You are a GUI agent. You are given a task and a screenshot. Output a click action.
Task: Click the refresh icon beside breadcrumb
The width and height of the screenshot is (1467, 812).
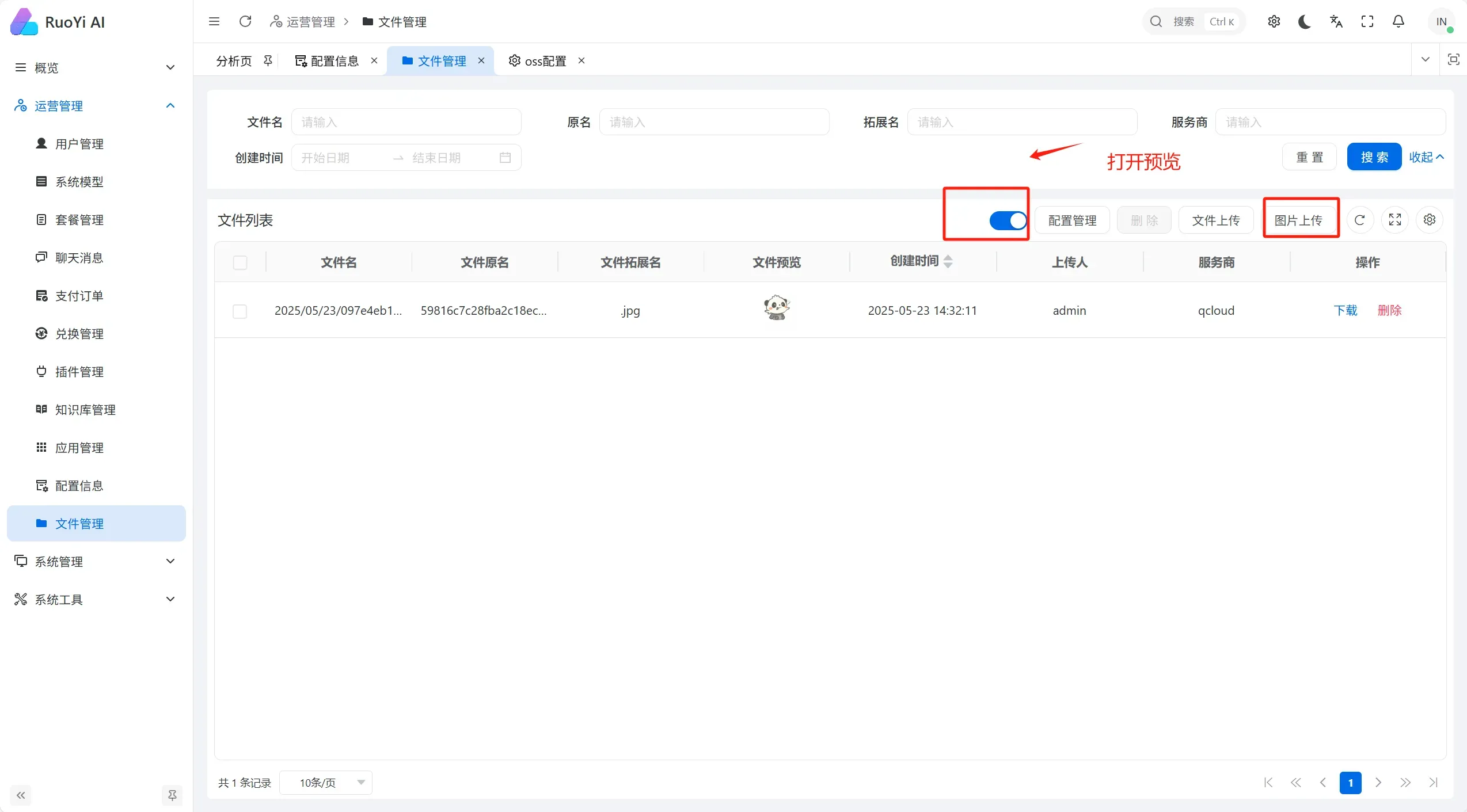click(x=245, y=22)
